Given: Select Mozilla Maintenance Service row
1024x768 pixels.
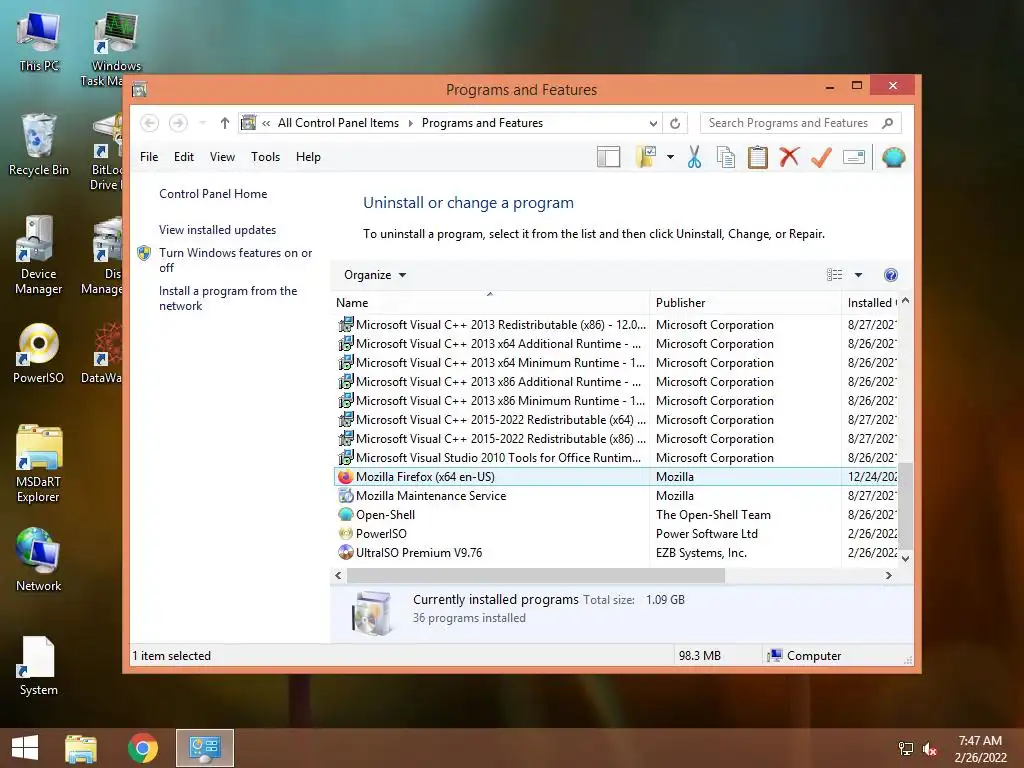Looking at the screenshot, I should pos(615,496).
